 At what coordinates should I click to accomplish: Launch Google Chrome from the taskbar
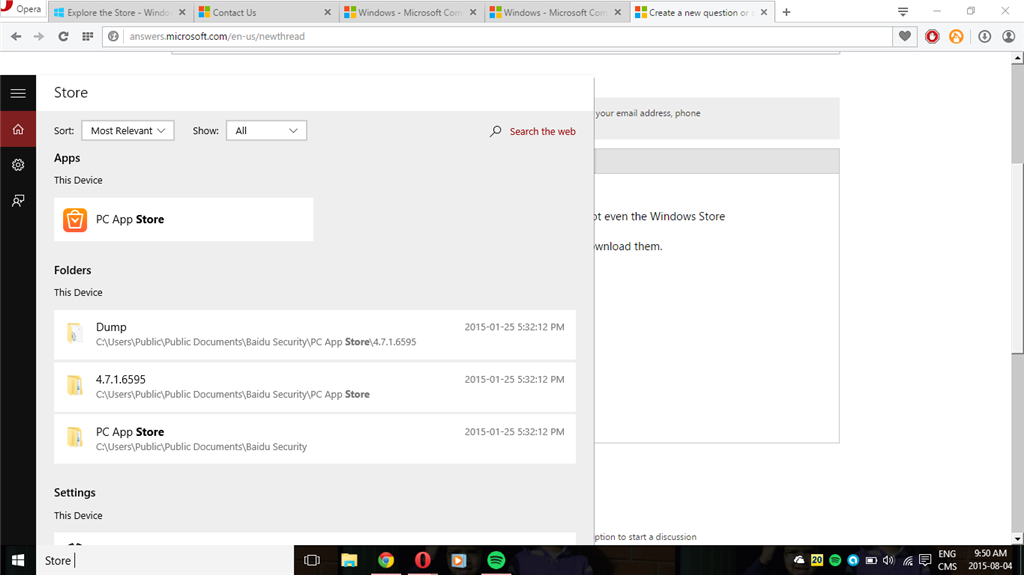[x=386, y=560]
